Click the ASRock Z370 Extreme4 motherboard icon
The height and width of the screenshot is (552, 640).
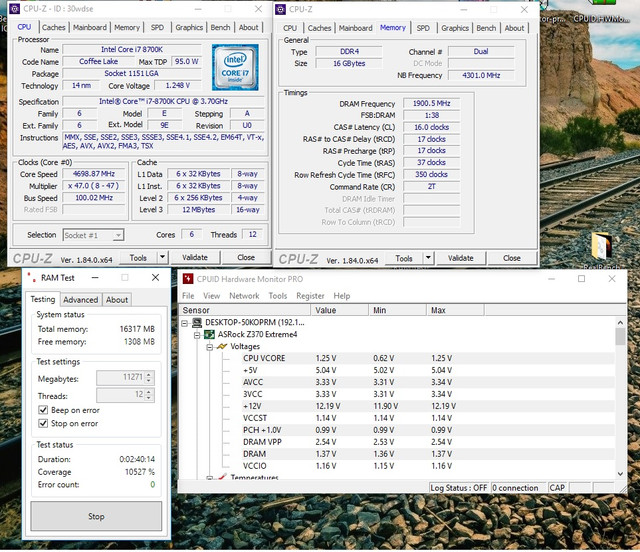click(x=209, y=334)
